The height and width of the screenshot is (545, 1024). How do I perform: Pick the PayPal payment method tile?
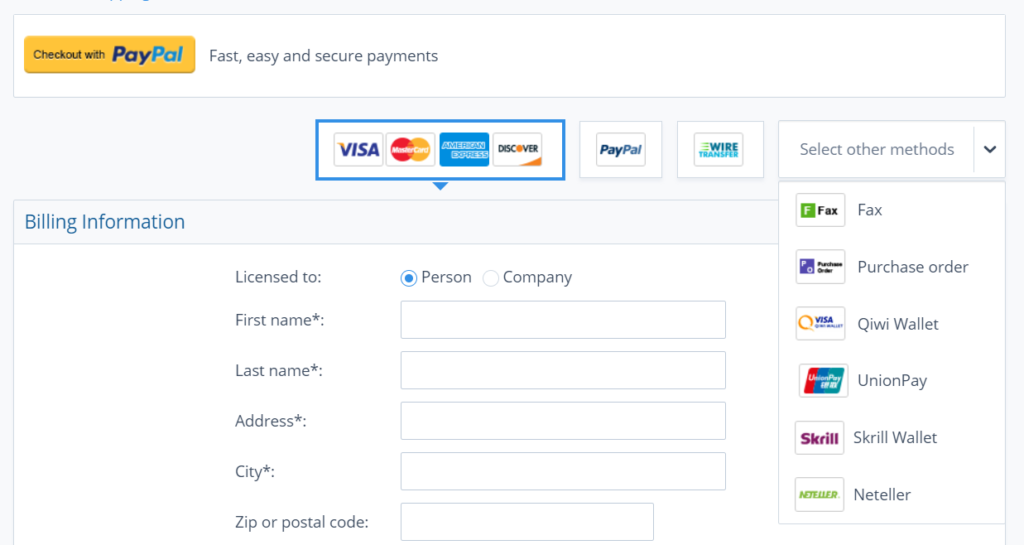point(620,149)
